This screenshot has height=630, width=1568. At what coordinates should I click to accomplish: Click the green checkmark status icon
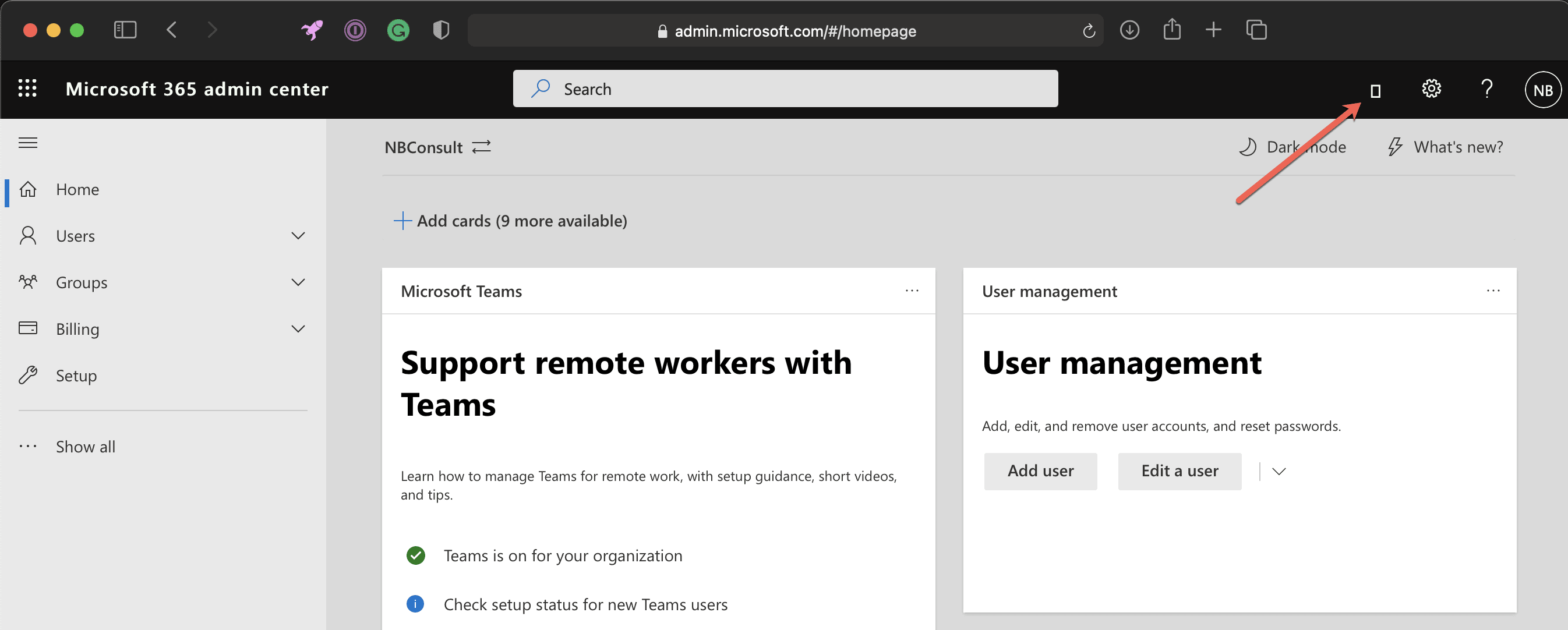[416, 555]
